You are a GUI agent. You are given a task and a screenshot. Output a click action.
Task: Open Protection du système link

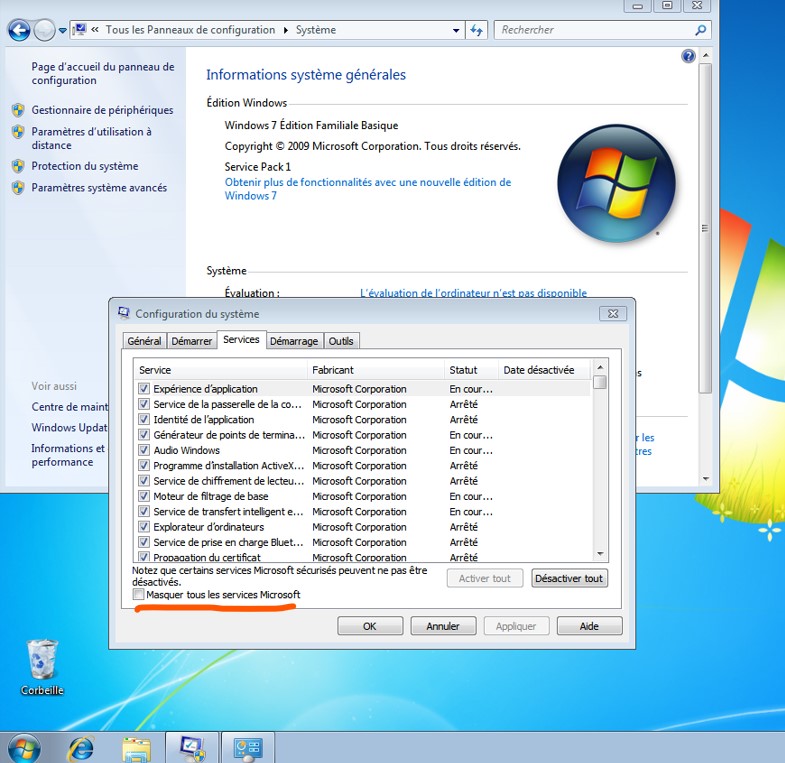click(85, 166)
